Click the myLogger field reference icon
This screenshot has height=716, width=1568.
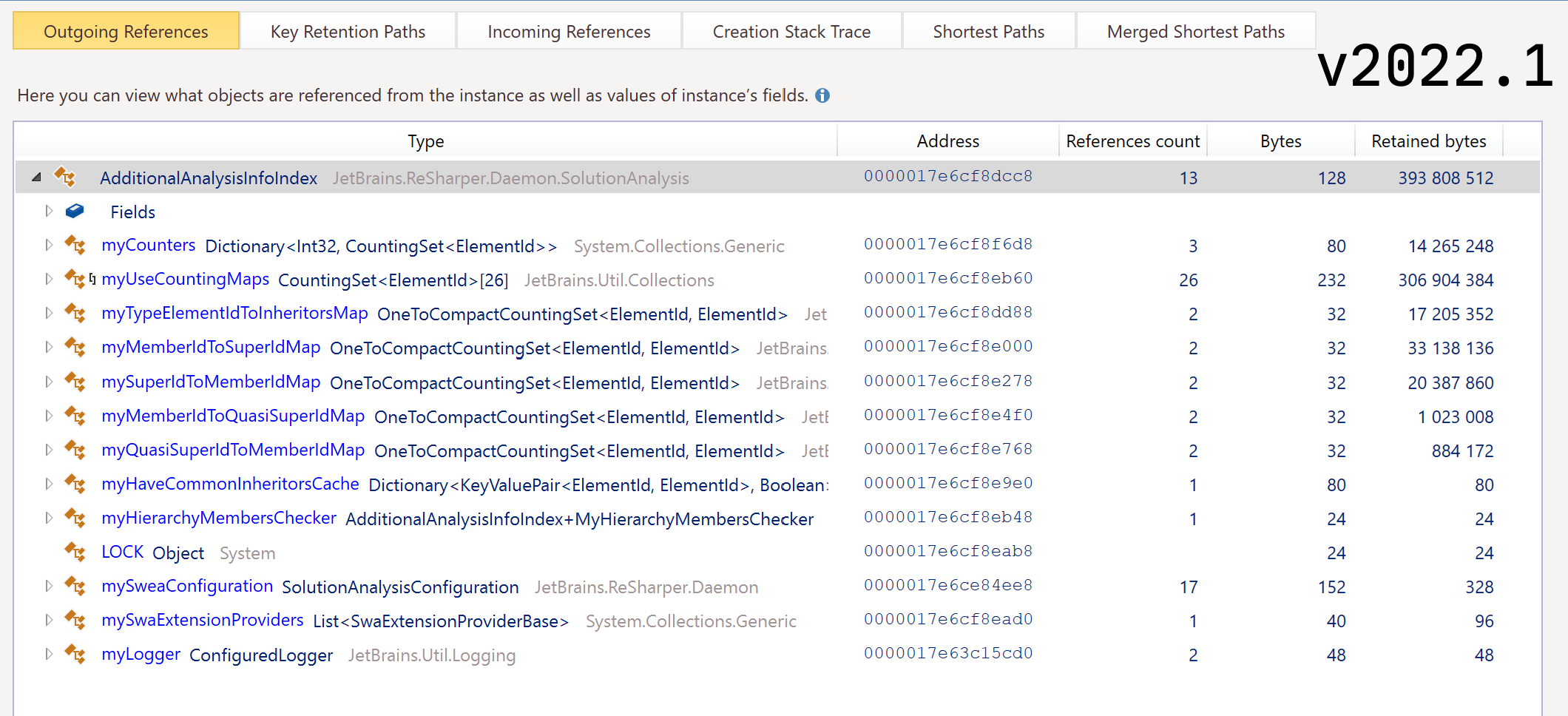pos(75,654)
